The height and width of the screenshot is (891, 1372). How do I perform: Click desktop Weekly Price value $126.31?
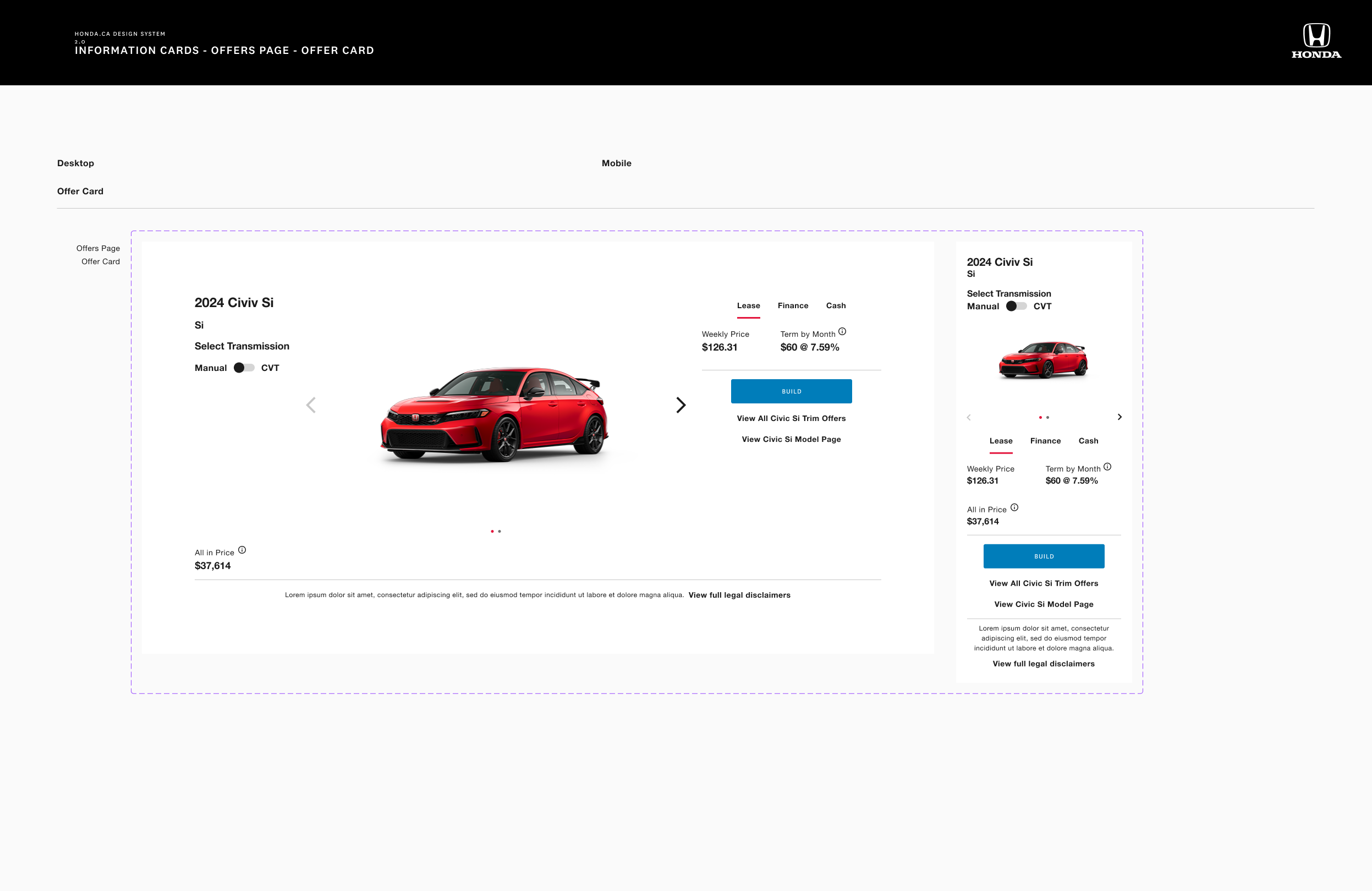click(x=720, y=347)
